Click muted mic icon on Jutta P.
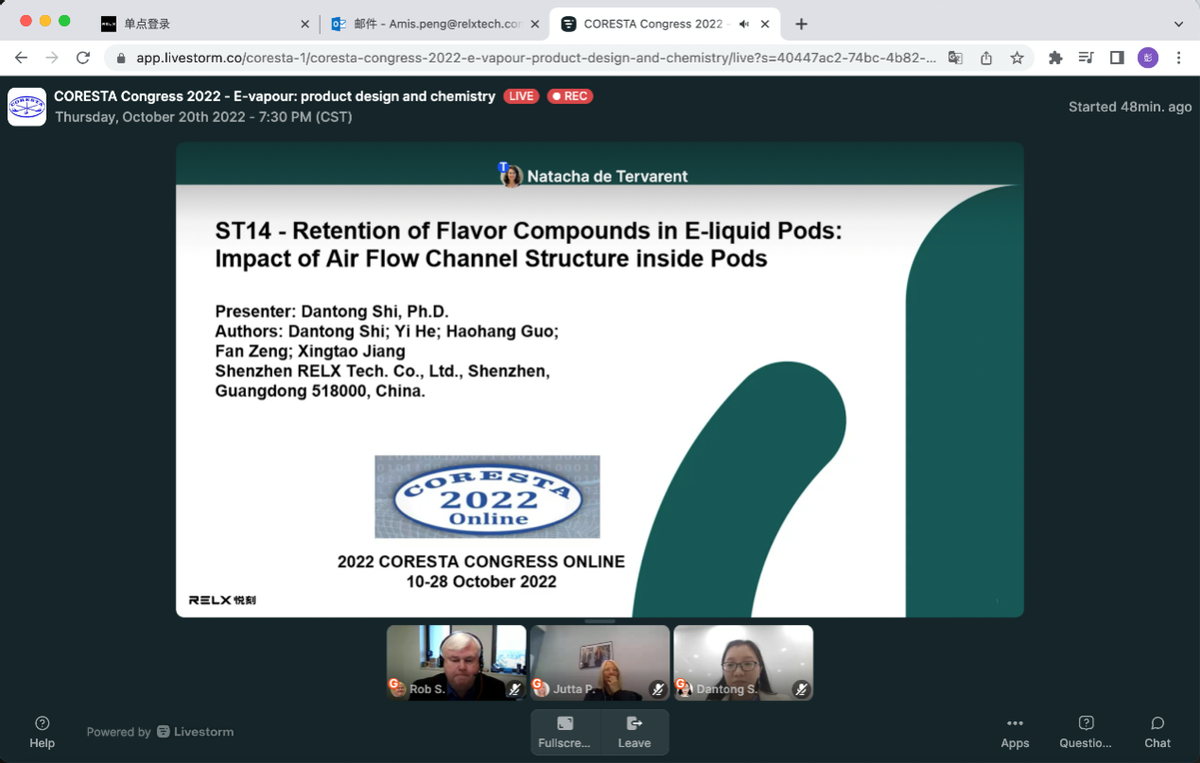This screenshot has height=763, width=1200. [658, 689]
